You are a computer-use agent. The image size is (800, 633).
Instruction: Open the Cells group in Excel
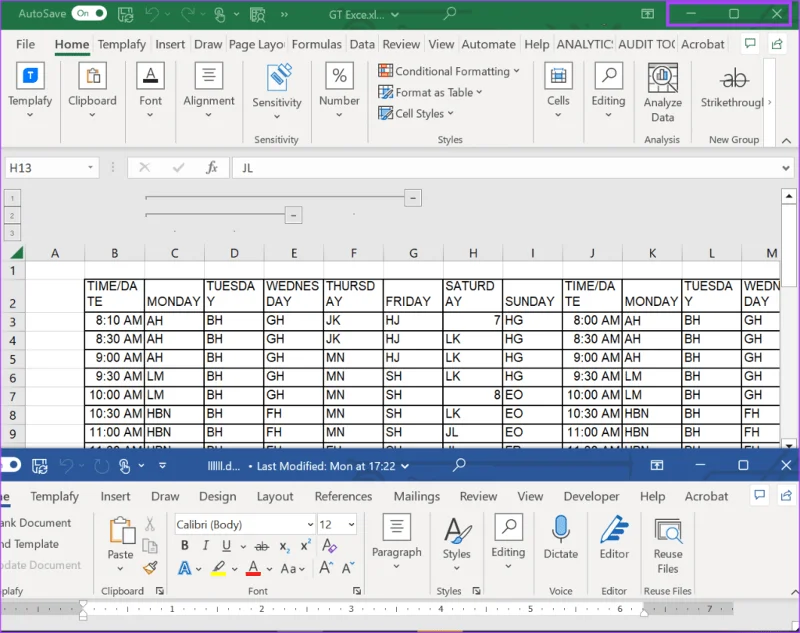(558, 90)
